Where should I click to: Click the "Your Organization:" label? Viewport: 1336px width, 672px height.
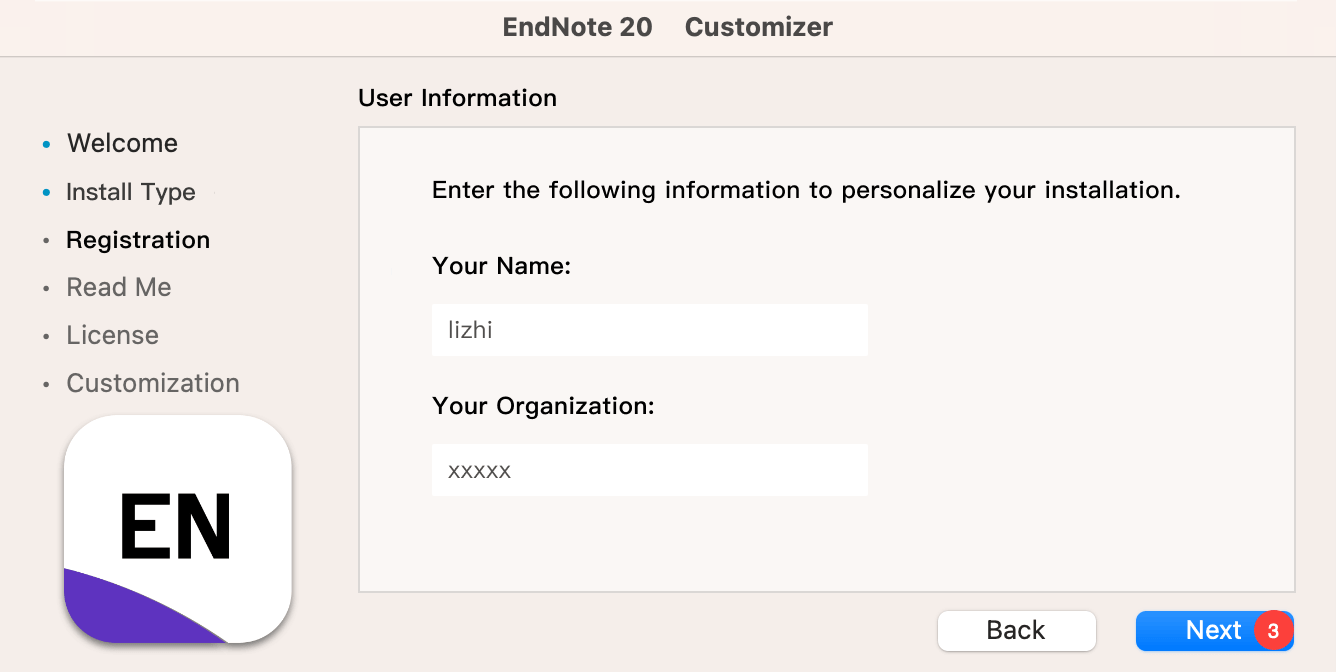(543, 406)
